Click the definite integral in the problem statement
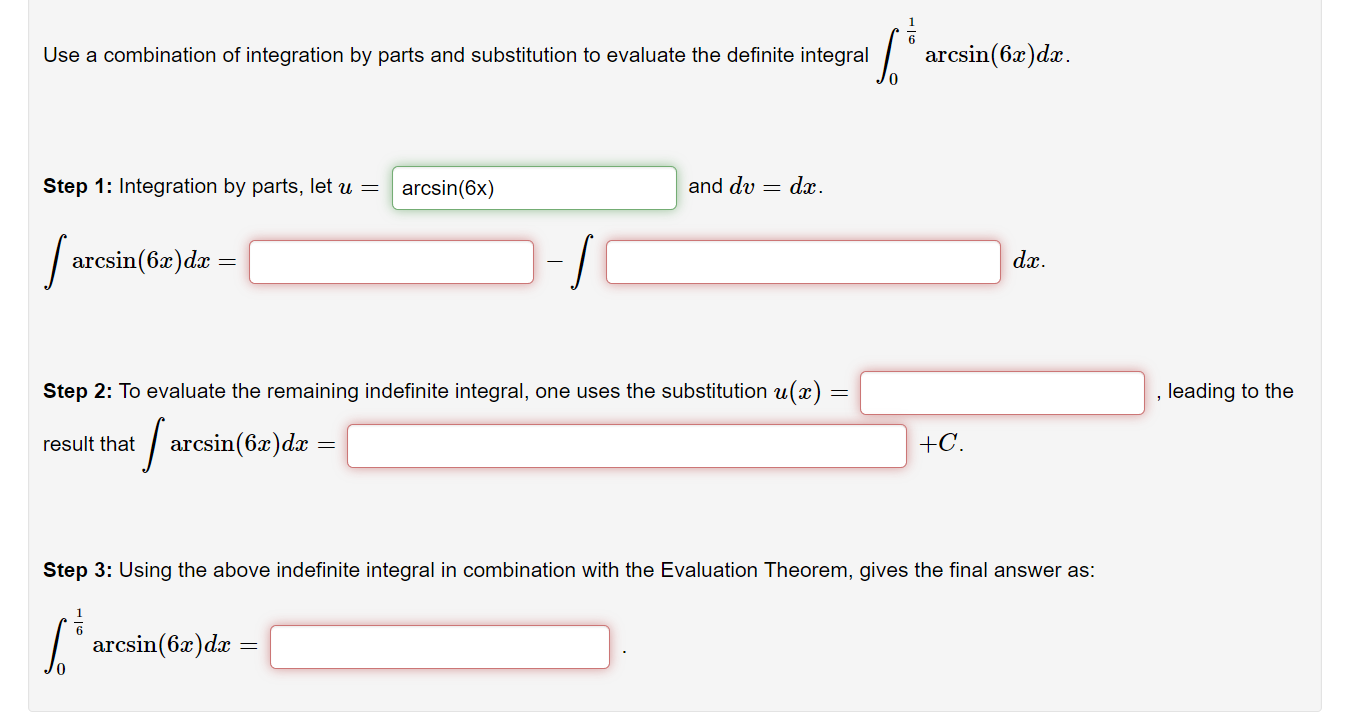The height and width of the screenshot is (721, 1362). (x=973, y=56)
